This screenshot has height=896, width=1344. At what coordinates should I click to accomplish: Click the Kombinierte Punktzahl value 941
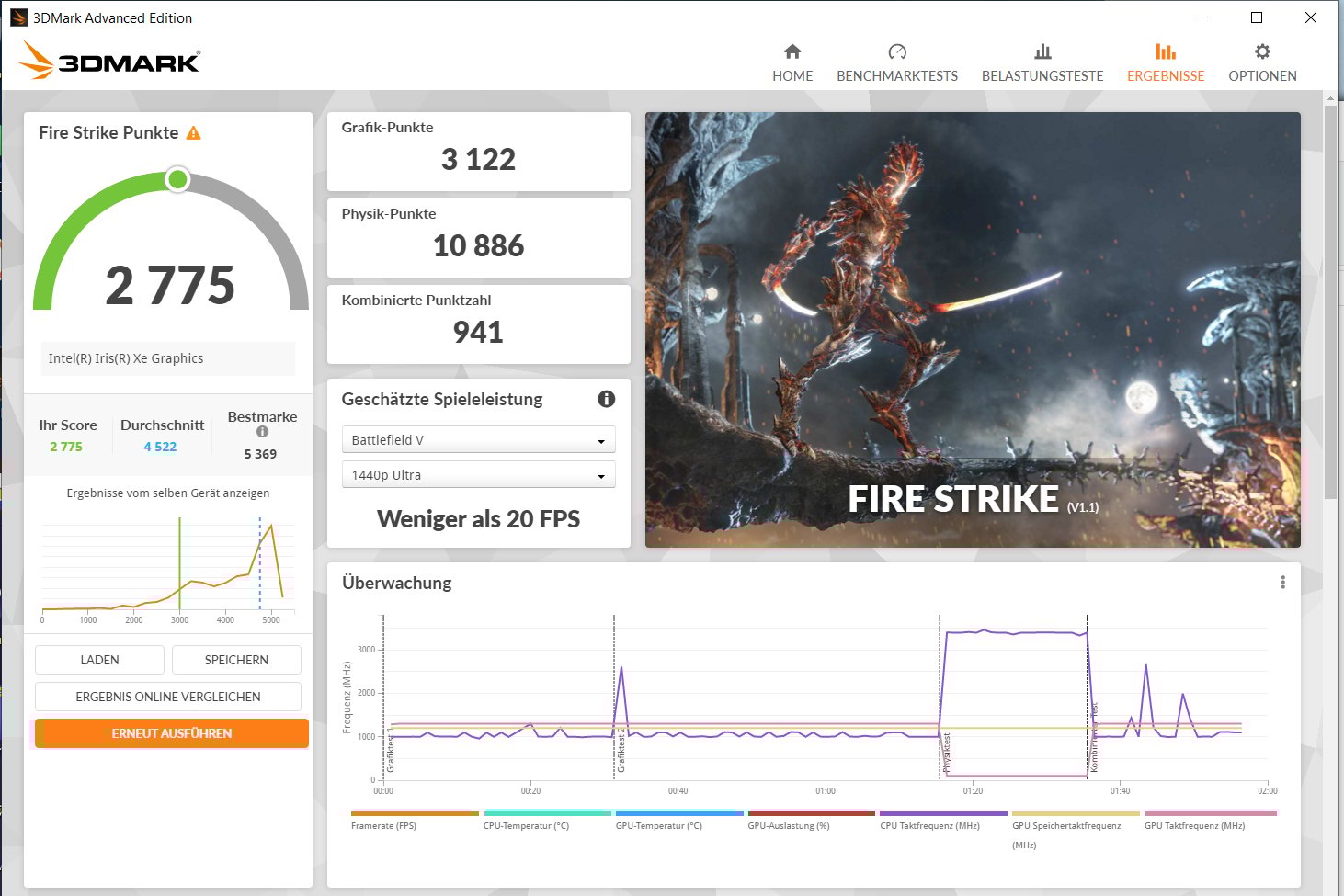point(478,332)
